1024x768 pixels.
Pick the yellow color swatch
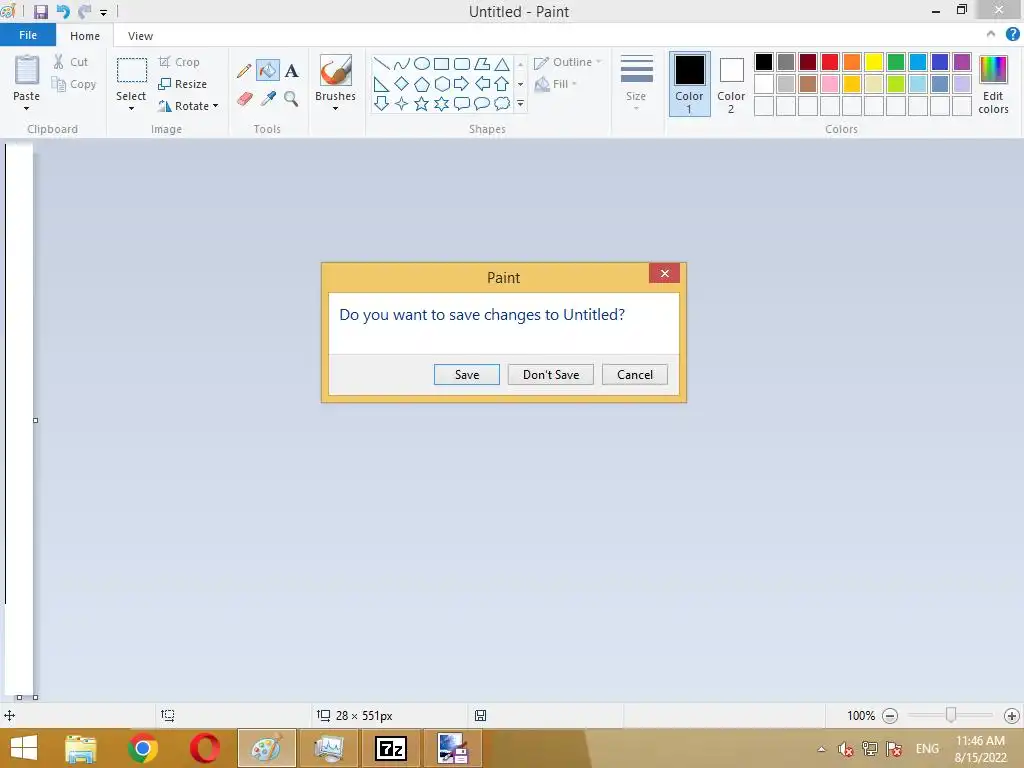[x=874, y=62]
